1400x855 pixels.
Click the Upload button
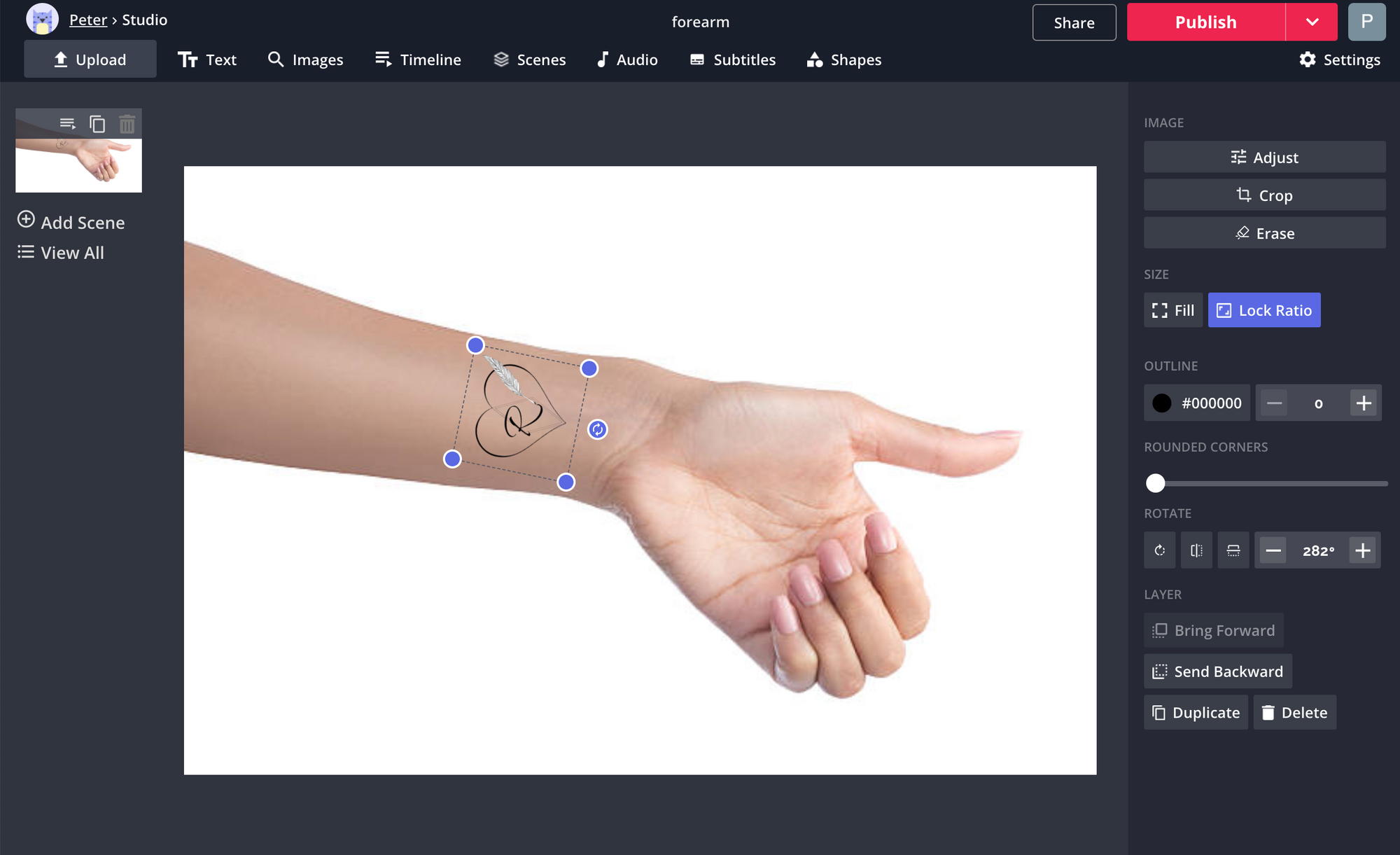click(x=89, y=59)
